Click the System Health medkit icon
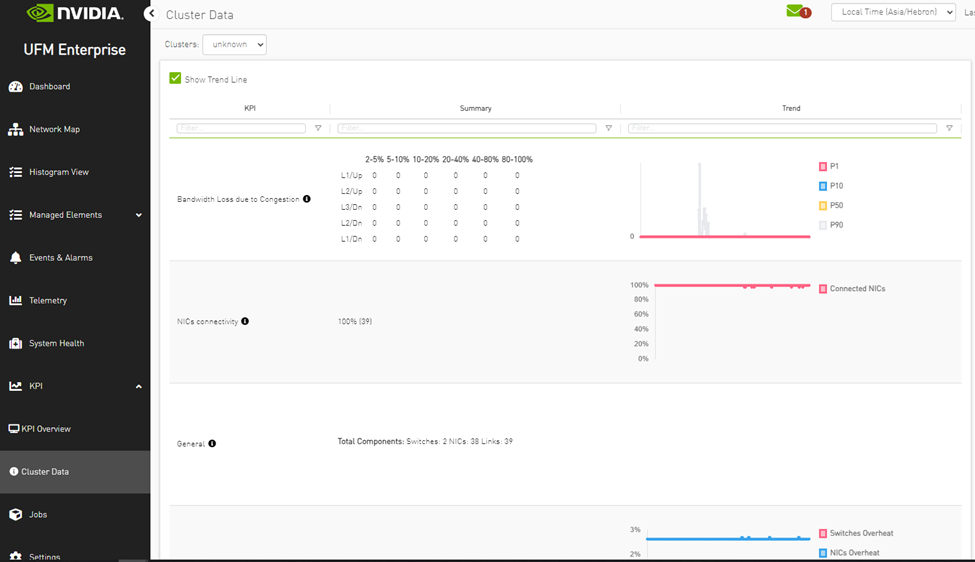 pos(15,344)
